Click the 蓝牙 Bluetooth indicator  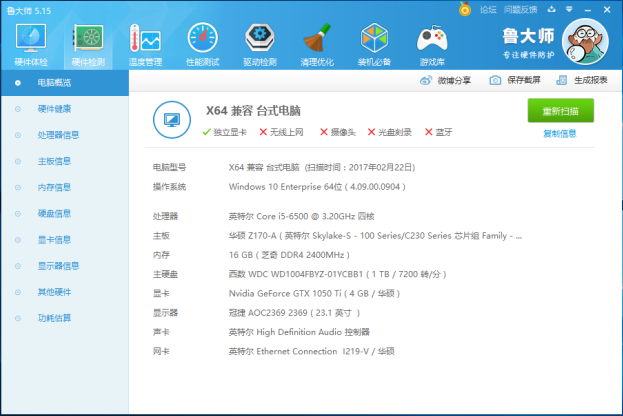point(439,132)
